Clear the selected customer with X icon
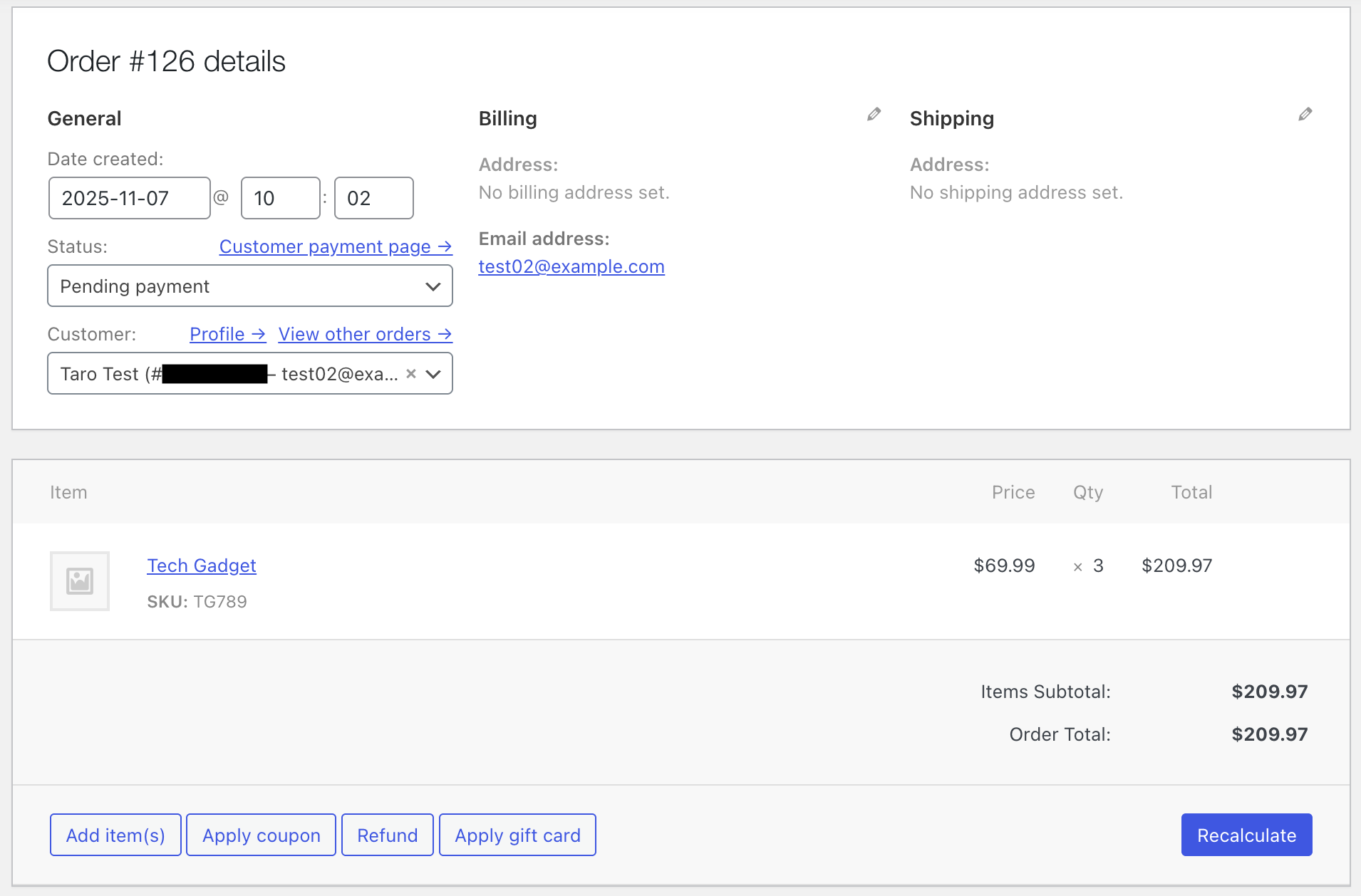This screenshot has height=896, width=1361. [411, 374]
